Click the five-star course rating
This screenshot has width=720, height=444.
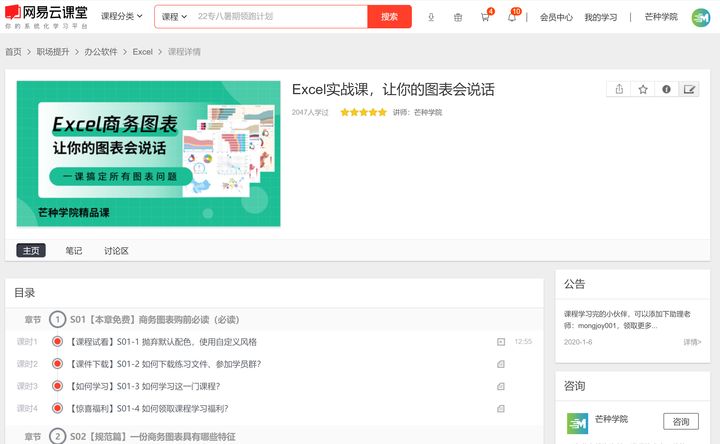coord(363,112)
